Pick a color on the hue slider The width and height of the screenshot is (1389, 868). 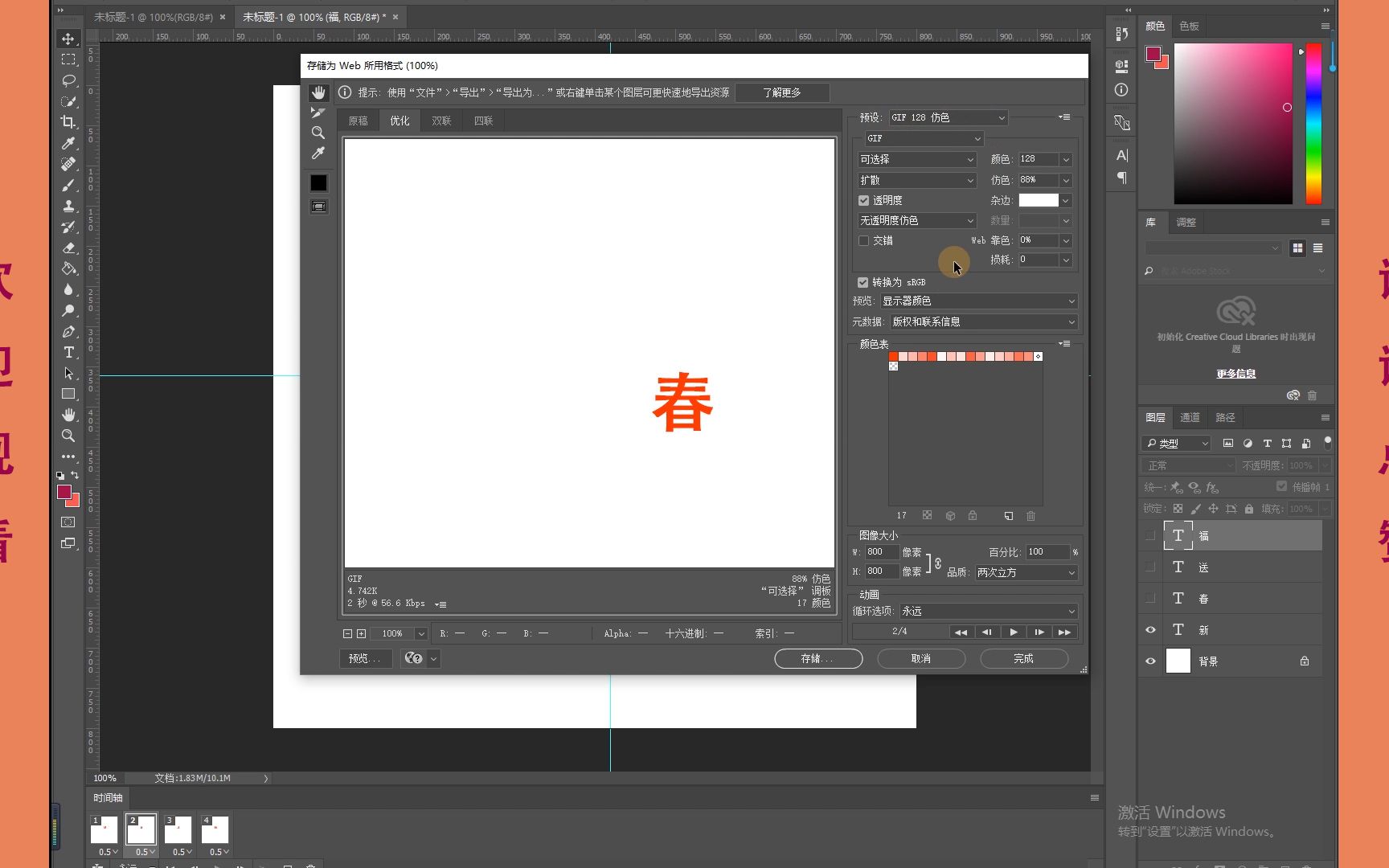tap(1313, 121)
